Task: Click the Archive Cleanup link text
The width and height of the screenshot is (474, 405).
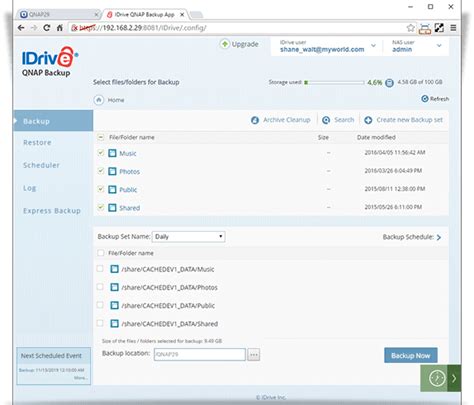Action: (x=287, y=120)
